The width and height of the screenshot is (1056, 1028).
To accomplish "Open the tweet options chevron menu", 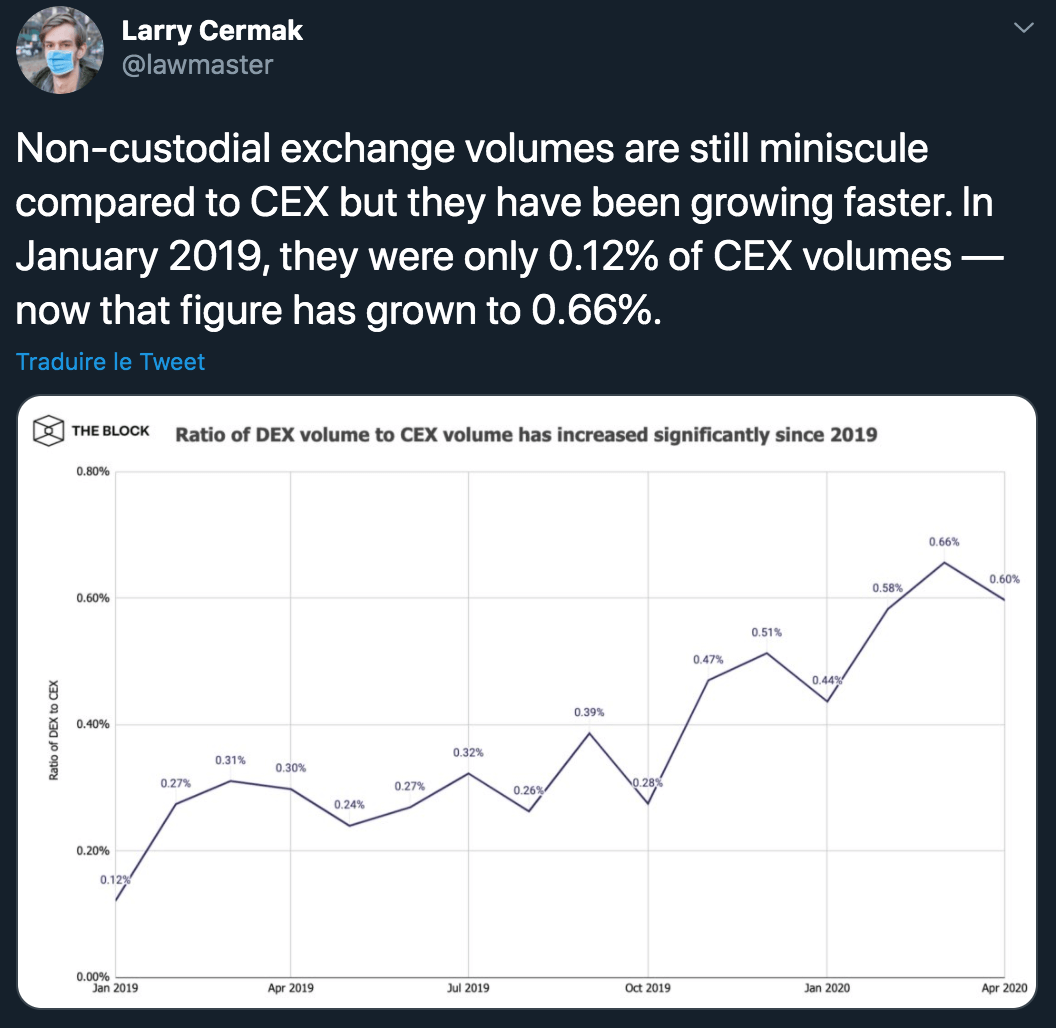I will 1024,29.
